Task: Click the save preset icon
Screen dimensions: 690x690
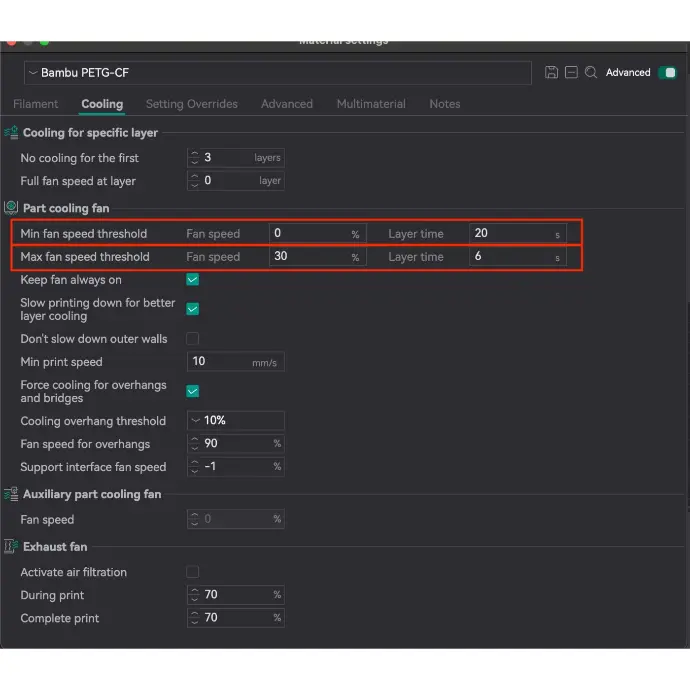Action: (551, 73)
